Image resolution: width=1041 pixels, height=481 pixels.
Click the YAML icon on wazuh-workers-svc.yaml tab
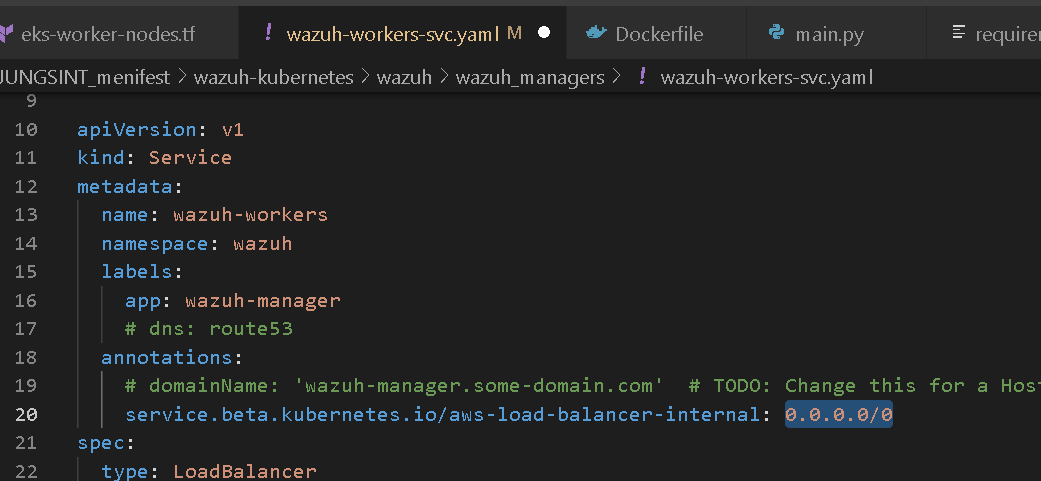click(268, 32)
